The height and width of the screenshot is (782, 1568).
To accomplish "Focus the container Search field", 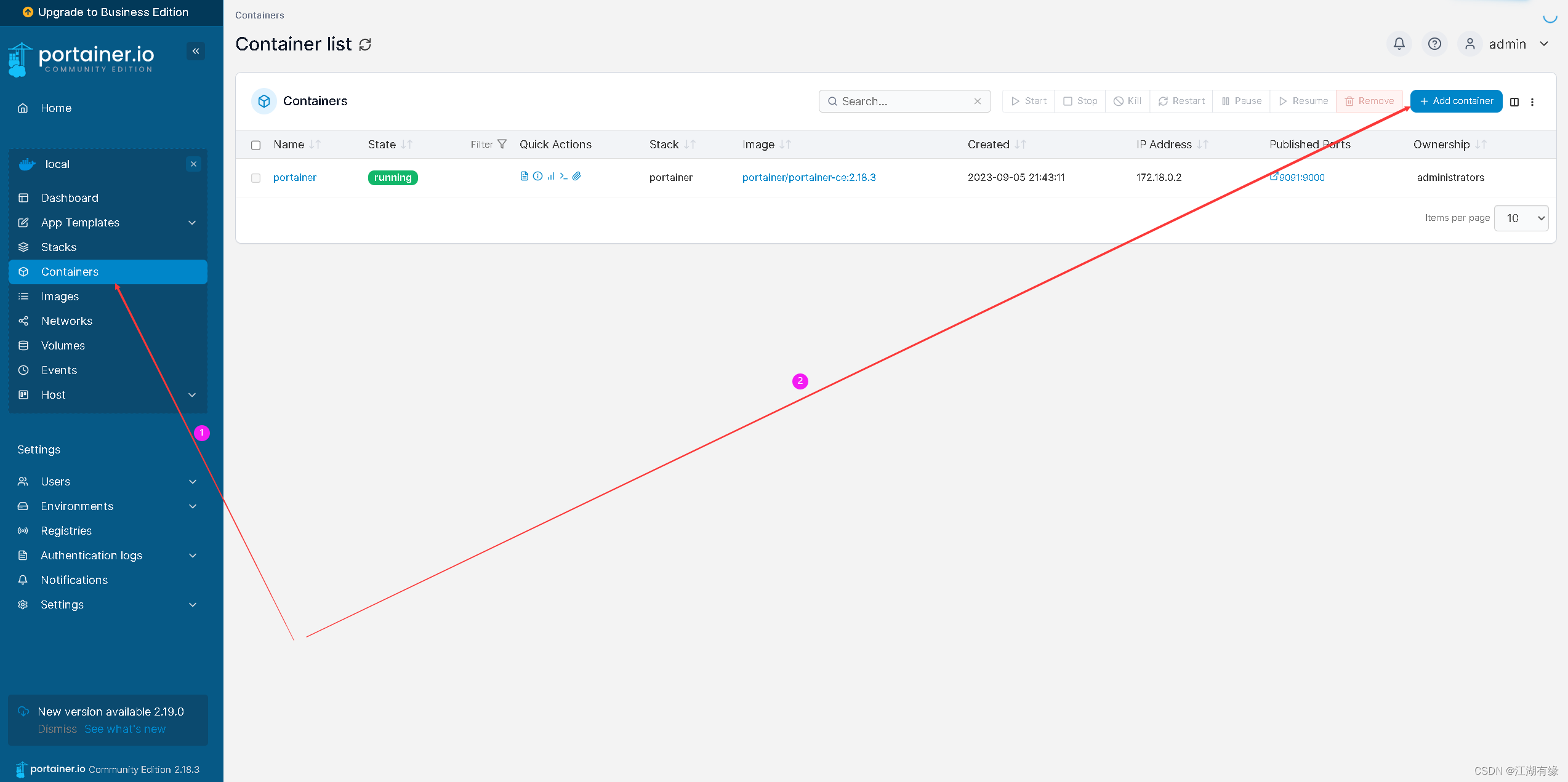I will [x=905, y=102].
